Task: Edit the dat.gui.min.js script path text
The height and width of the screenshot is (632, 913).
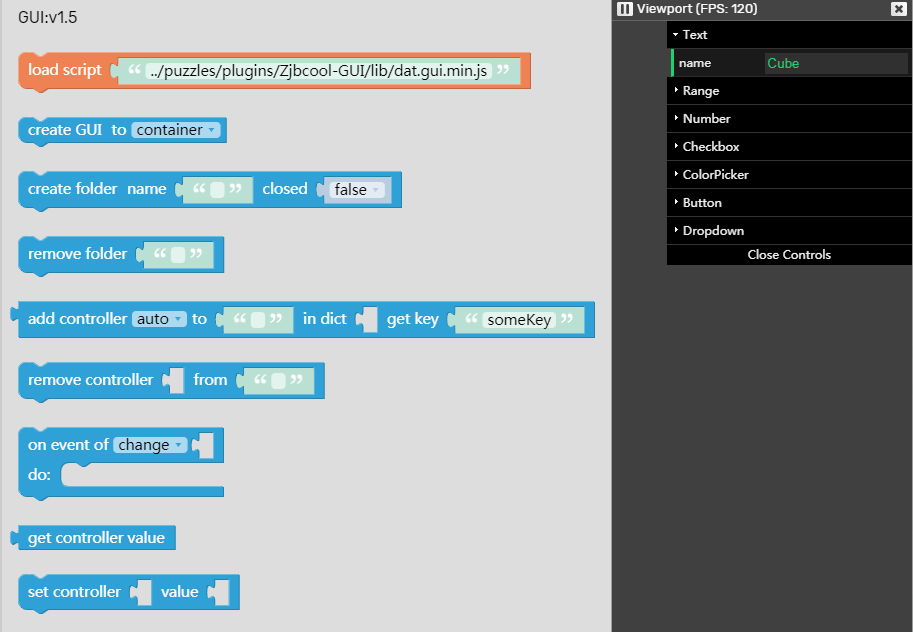Action: click(319, 71)
